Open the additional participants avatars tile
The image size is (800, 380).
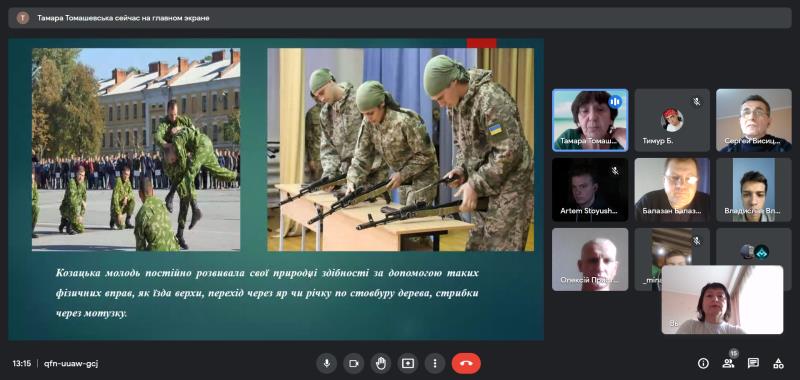click(754, 246)
